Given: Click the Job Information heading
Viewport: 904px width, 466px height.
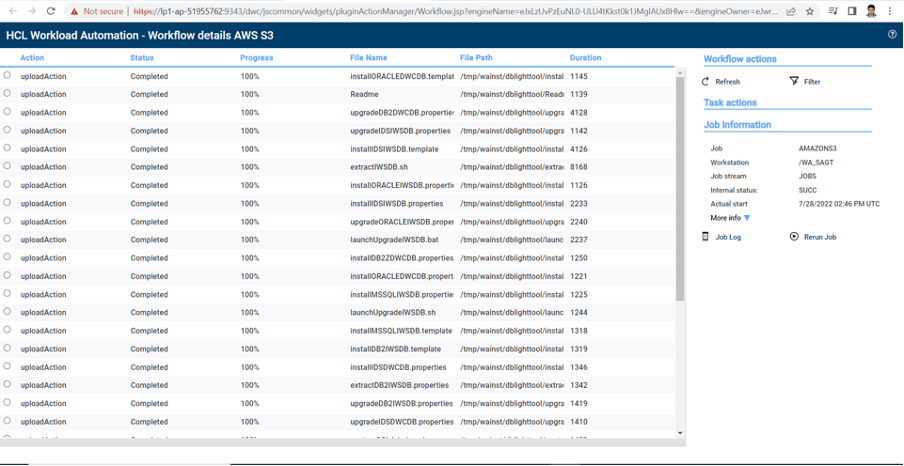Looking at the screenshot, I should coord(737,125).
